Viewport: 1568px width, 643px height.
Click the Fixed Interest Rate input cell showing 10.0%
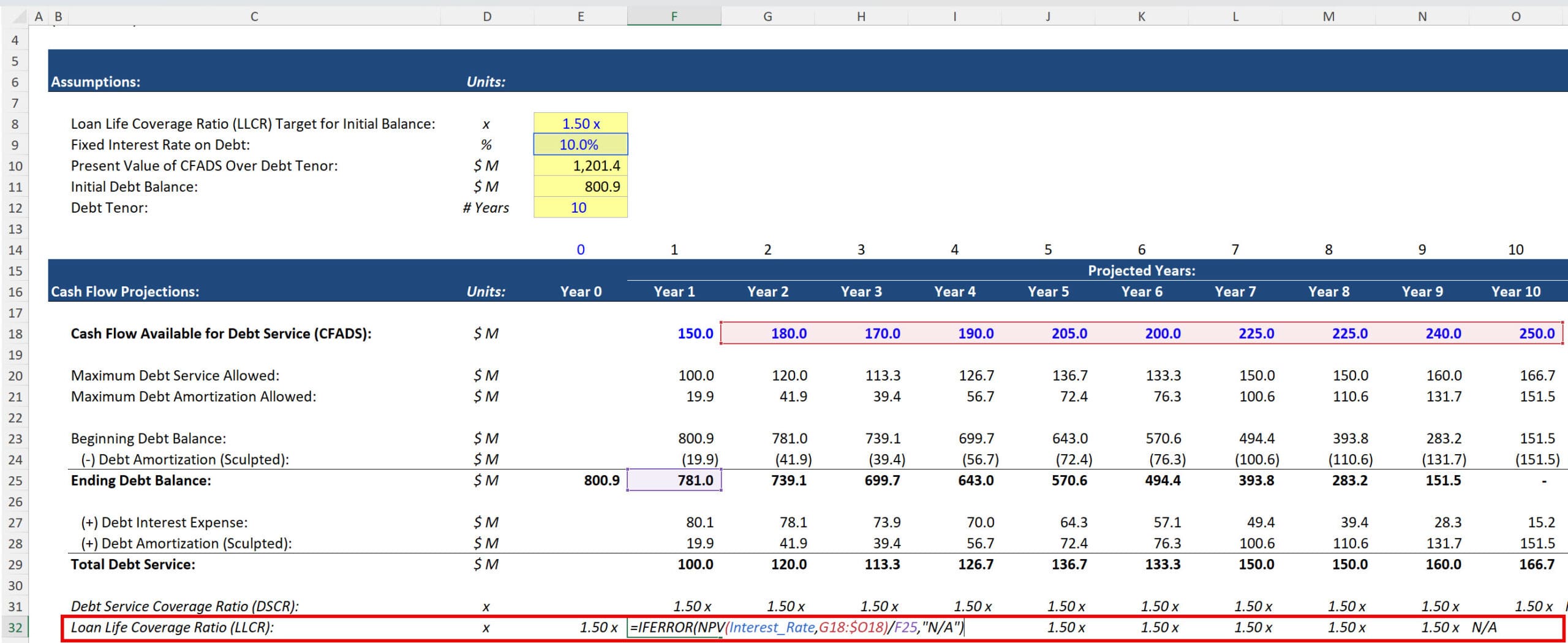tap(581, 145)
